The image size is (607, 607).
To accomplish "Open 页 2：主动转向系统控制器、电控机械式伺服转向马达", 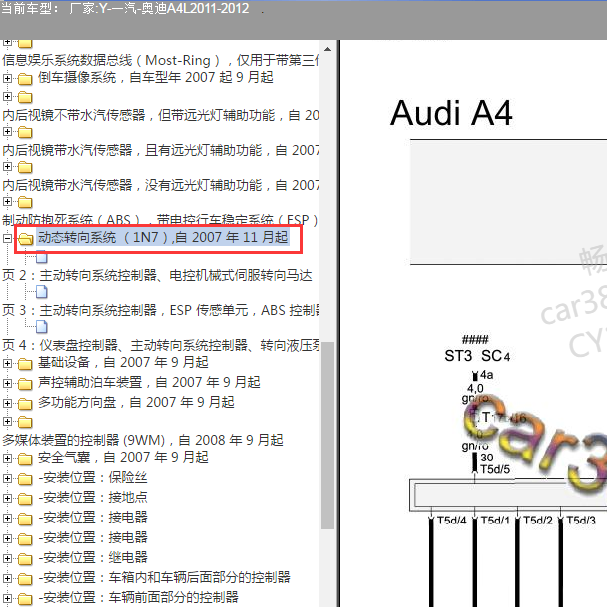I will point(157,276).
